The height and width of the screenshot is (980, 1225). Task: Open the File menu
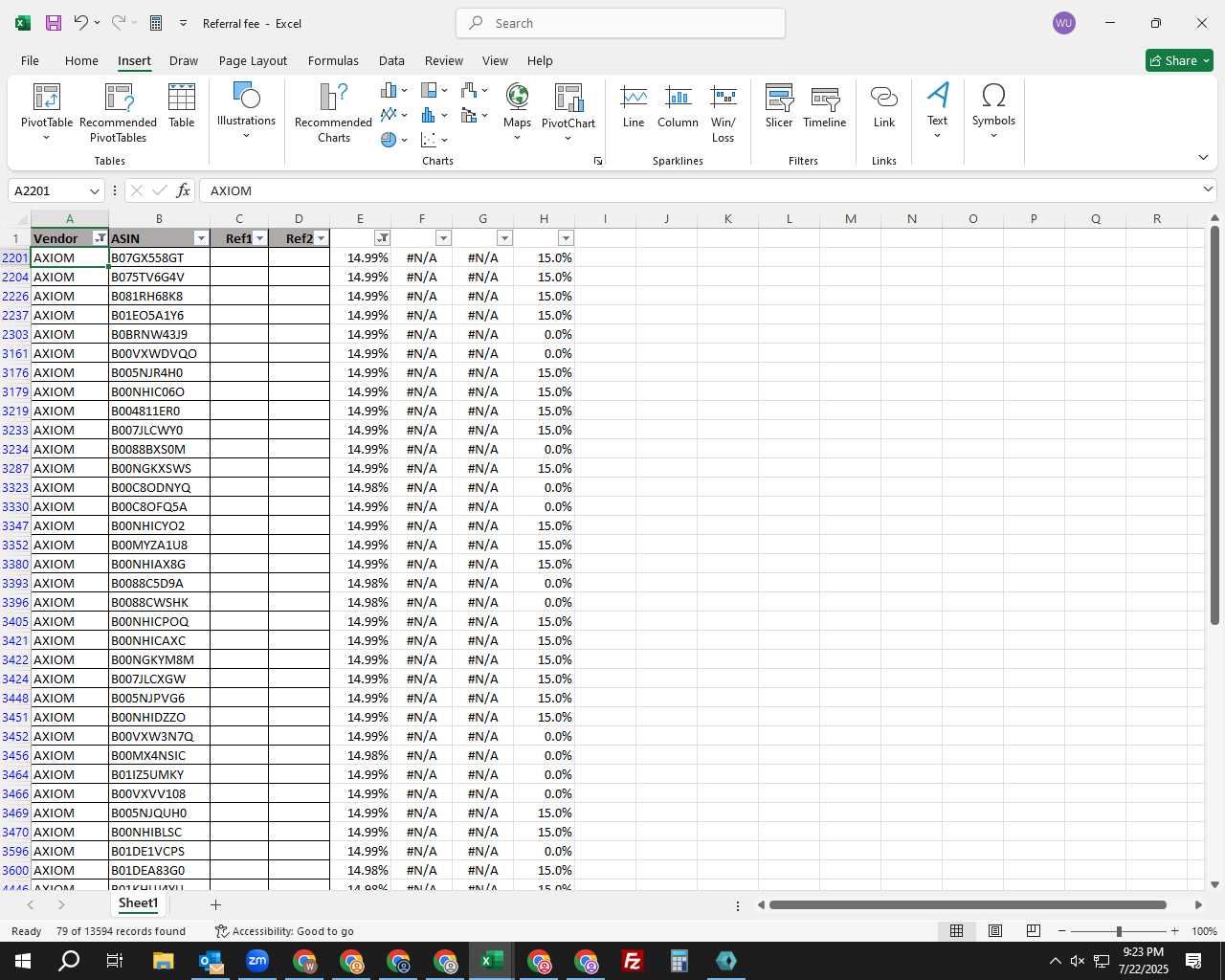[x=30, y=60]
